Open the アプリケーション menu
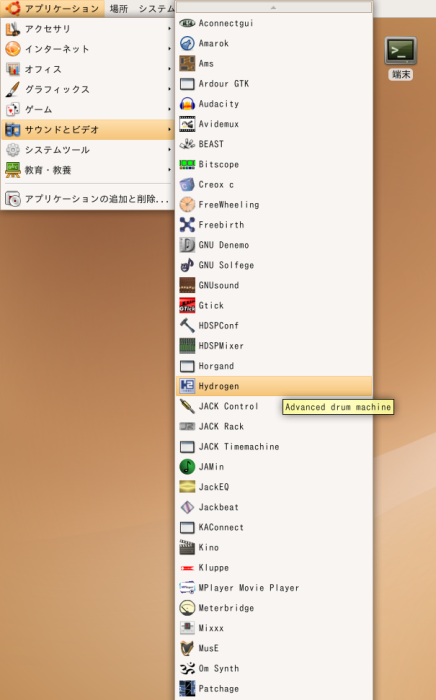The height and width of the screenshot is (700, 436). [53, 8]
